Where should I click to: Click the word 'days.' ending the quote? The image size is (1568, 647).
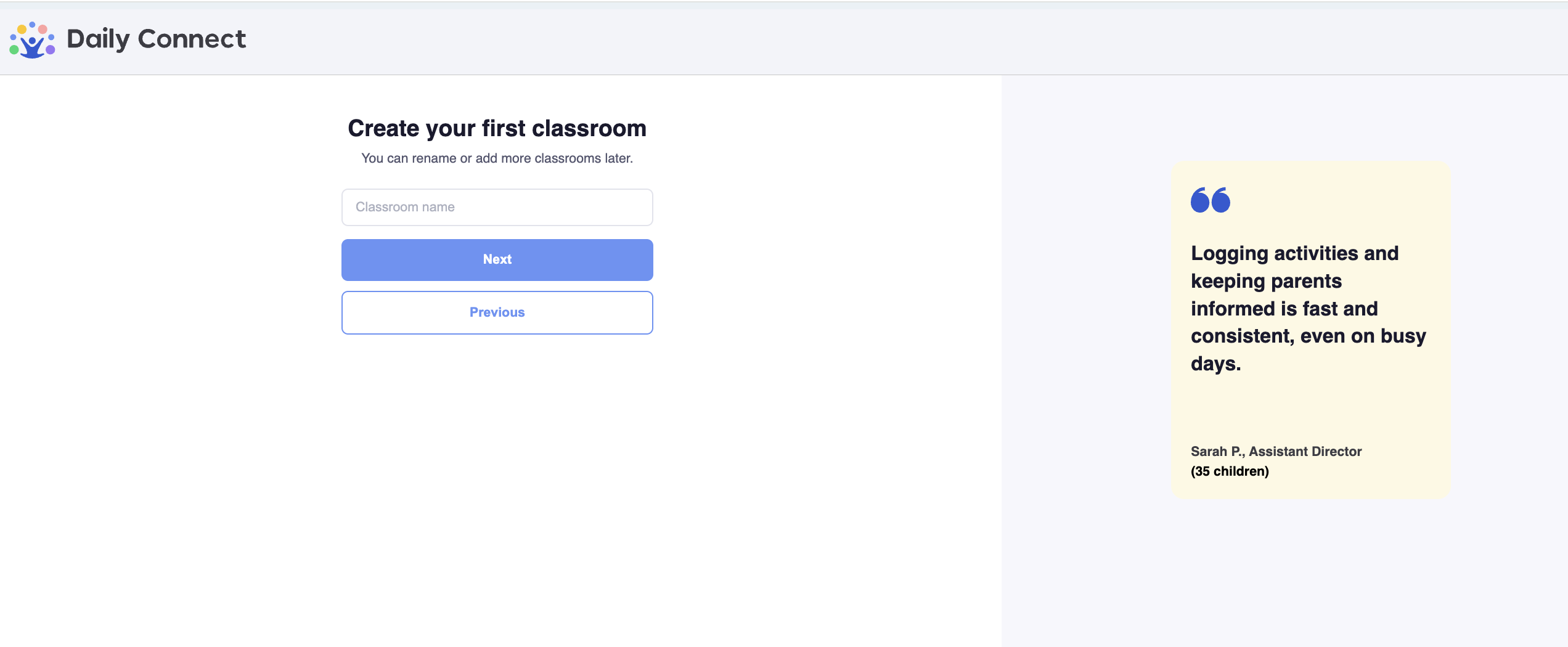click(1215, 364)
